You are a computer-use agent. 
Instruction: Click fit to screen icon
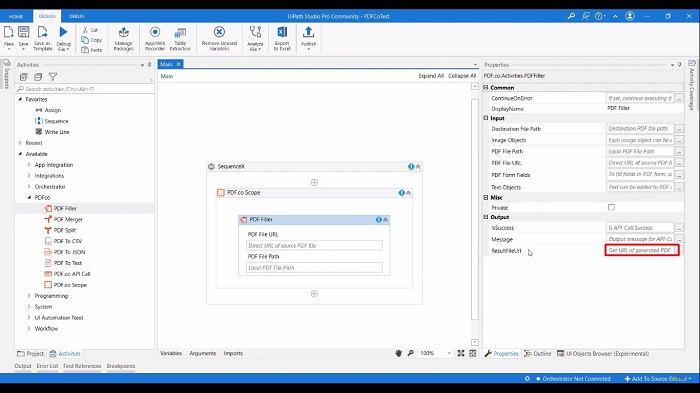pyautogui.click(x=461, y=353)
